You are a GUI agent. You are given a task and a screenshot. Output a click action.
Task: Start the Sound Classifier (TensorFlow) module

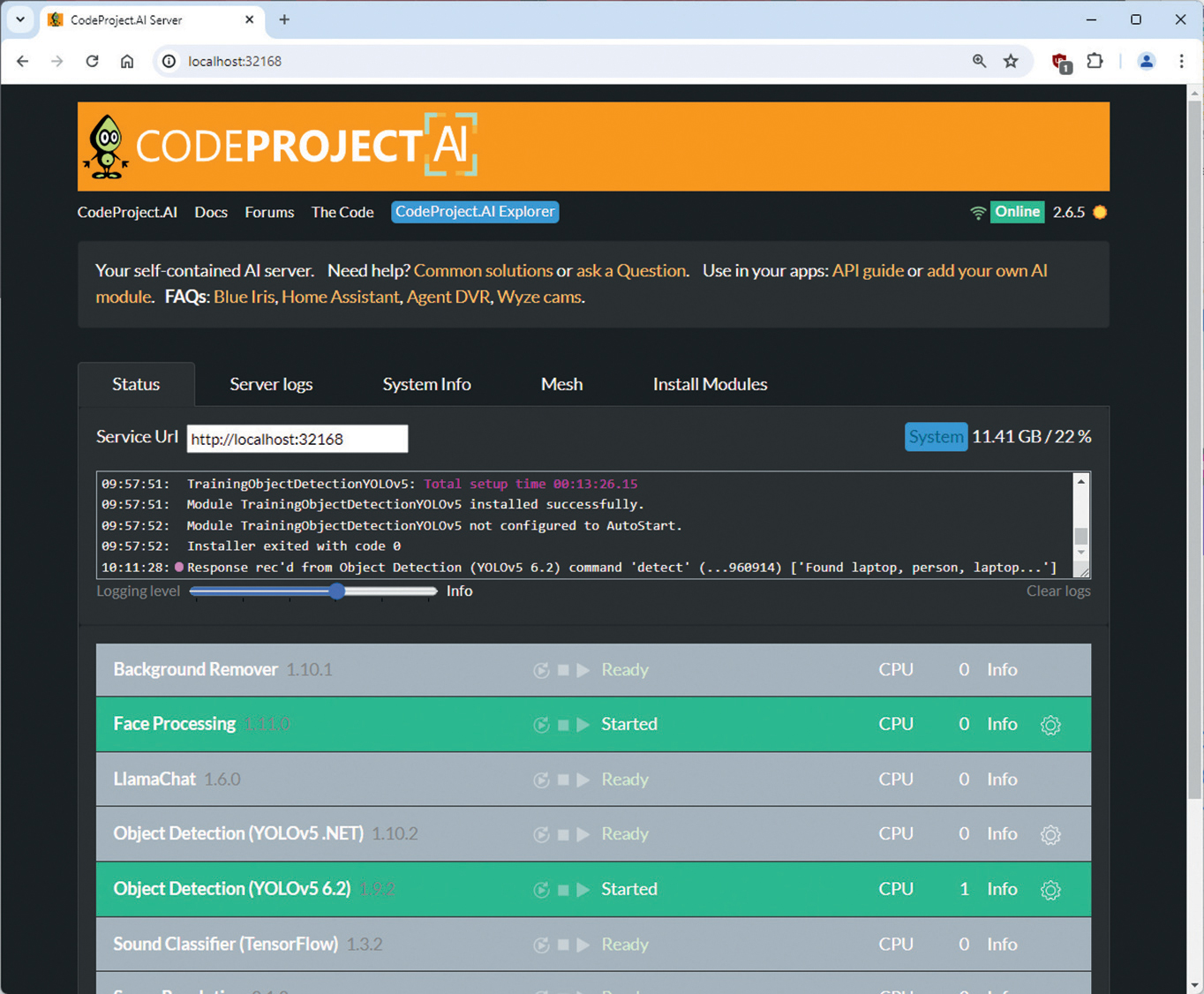pyautogui.click(x=583, y=945)
